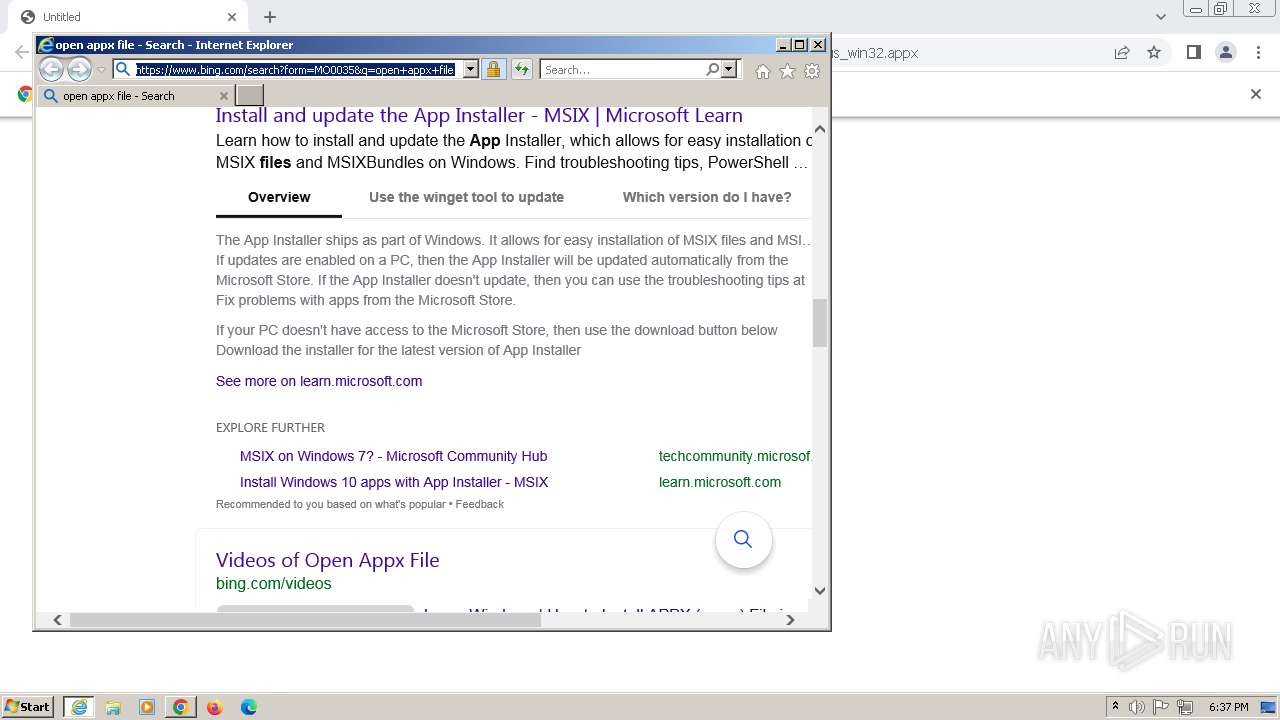Open a new Chrome tab
1280x720 pixels.
point(270,17)
